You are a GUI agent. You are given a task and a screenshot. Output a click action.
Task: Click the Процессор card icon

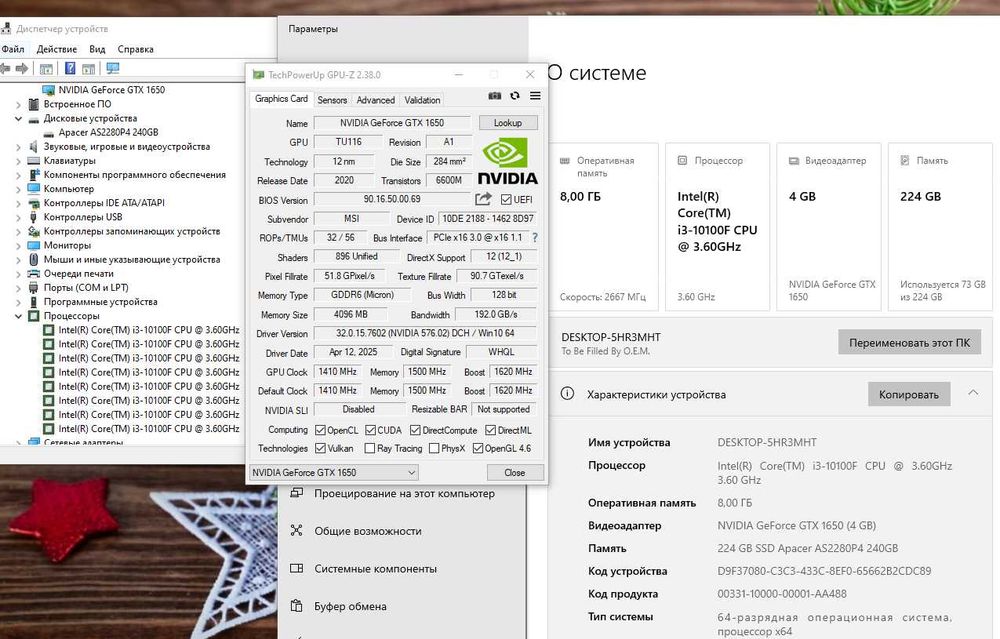pyautogui.click(x=682, y=161)
